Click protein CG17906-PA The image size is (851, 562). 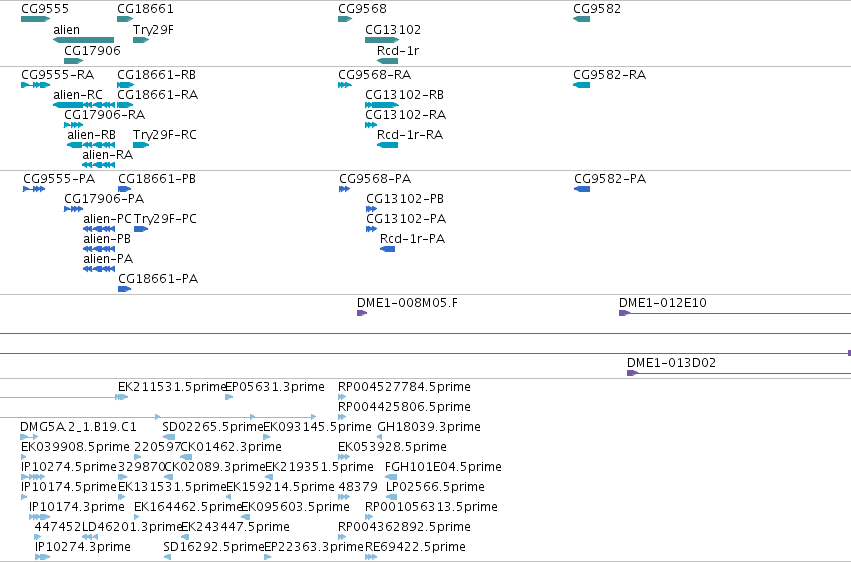coord(73,209)
